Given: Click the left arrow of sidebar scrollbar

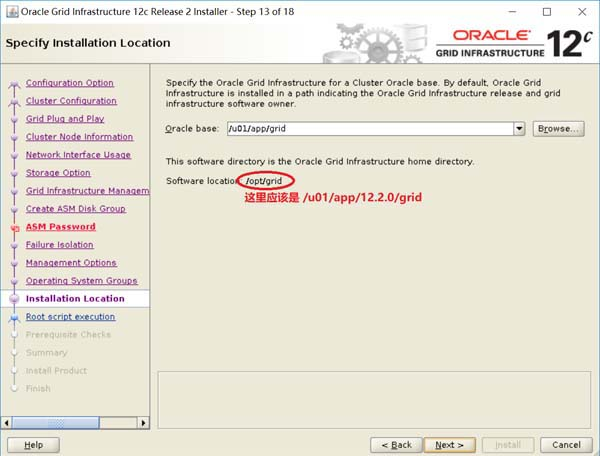Looking at the screenshot, I should tap(7, 423).
